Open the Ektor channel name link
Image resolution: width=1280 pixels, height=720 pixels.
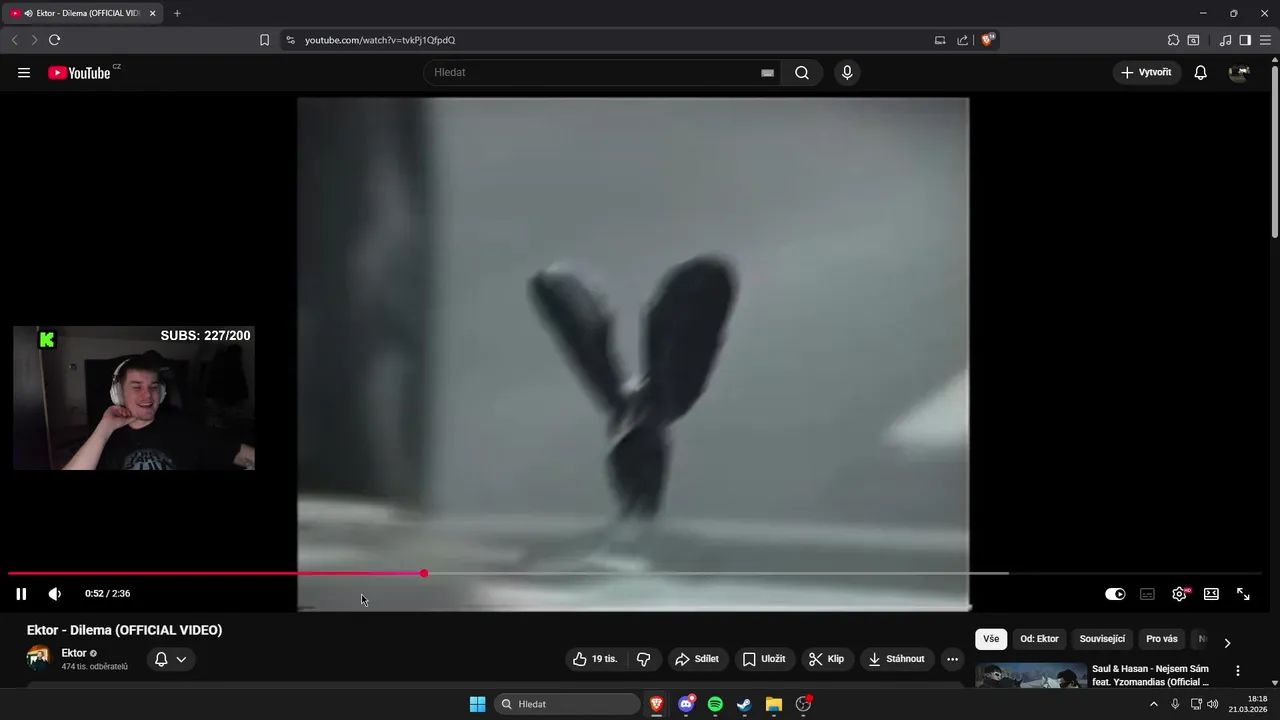(74, 653)
